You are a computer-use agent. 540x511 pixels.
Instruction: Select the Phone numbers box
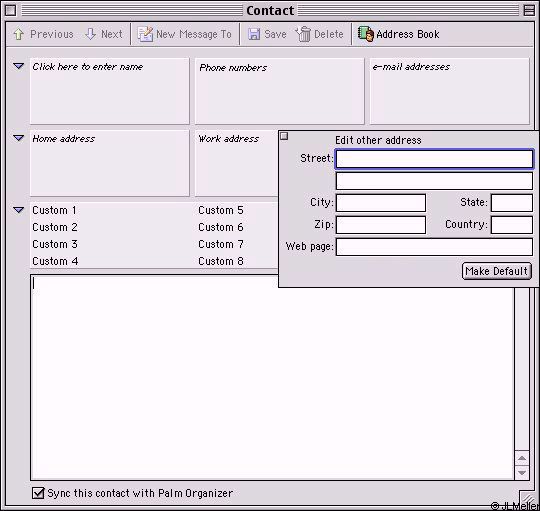(x=279, y=91)
